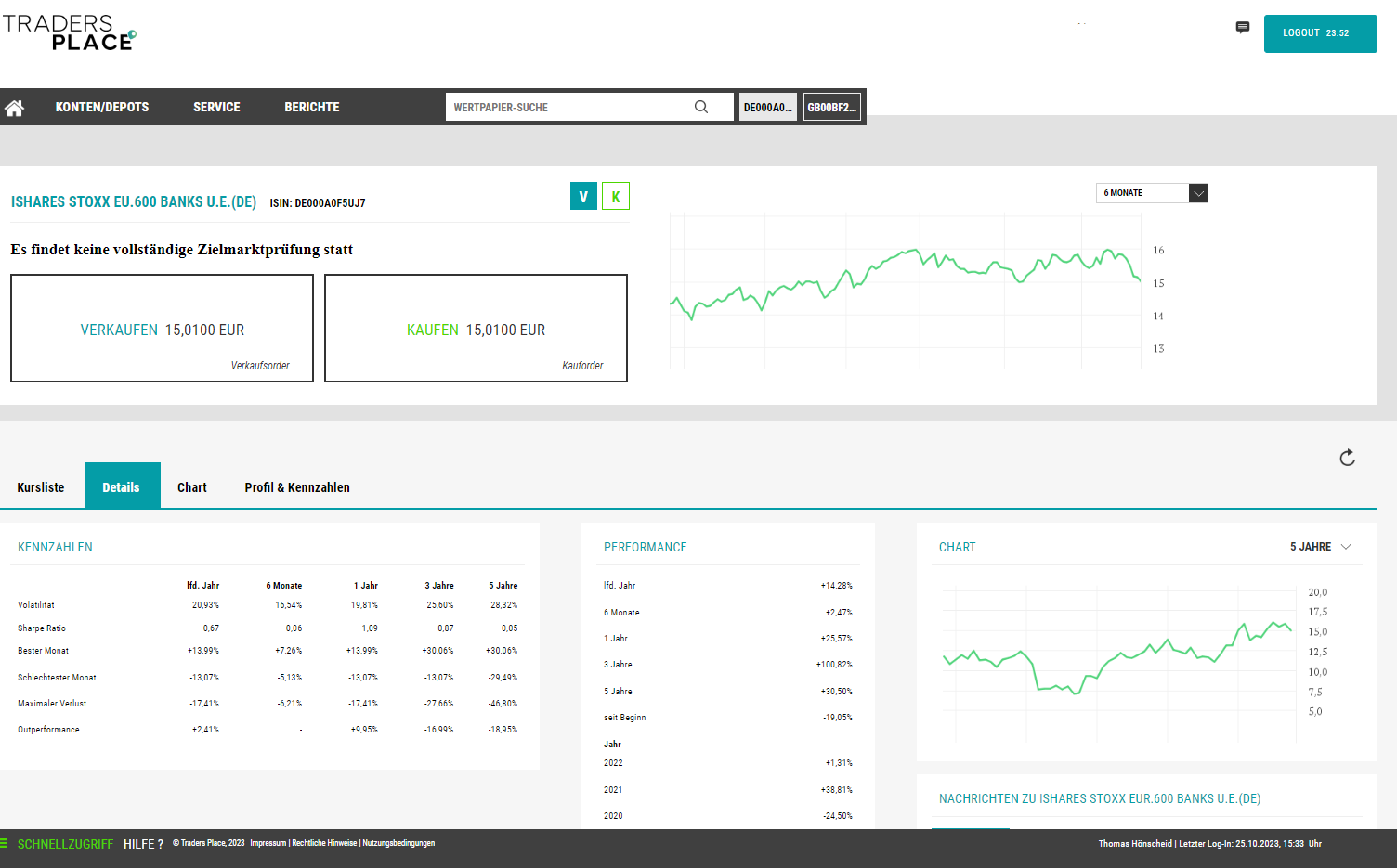
Task: Open Service menu
Action: pos(216,107)
